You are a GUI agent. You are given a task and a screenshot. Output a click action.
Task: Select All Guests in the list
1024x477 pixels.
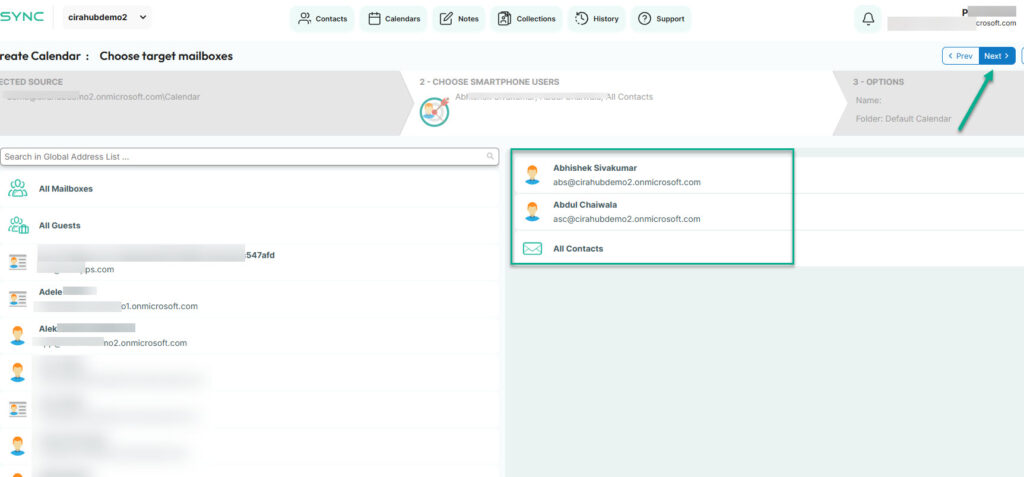[251, 225]
